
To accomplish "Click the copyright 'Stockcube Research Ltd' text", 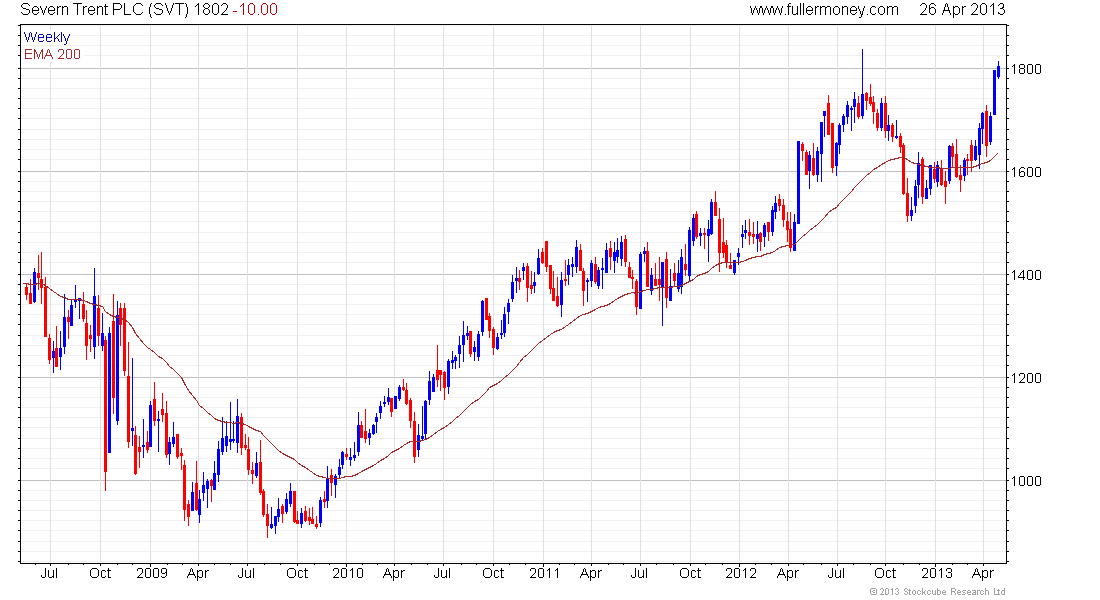I will [954, 592].
